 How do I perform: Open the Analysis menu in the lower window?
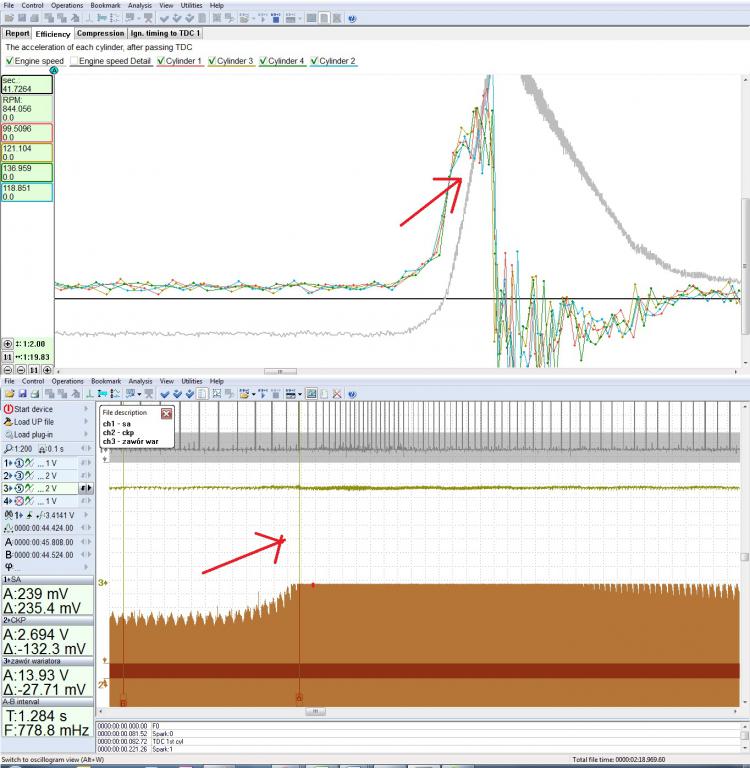click(140, 381)
